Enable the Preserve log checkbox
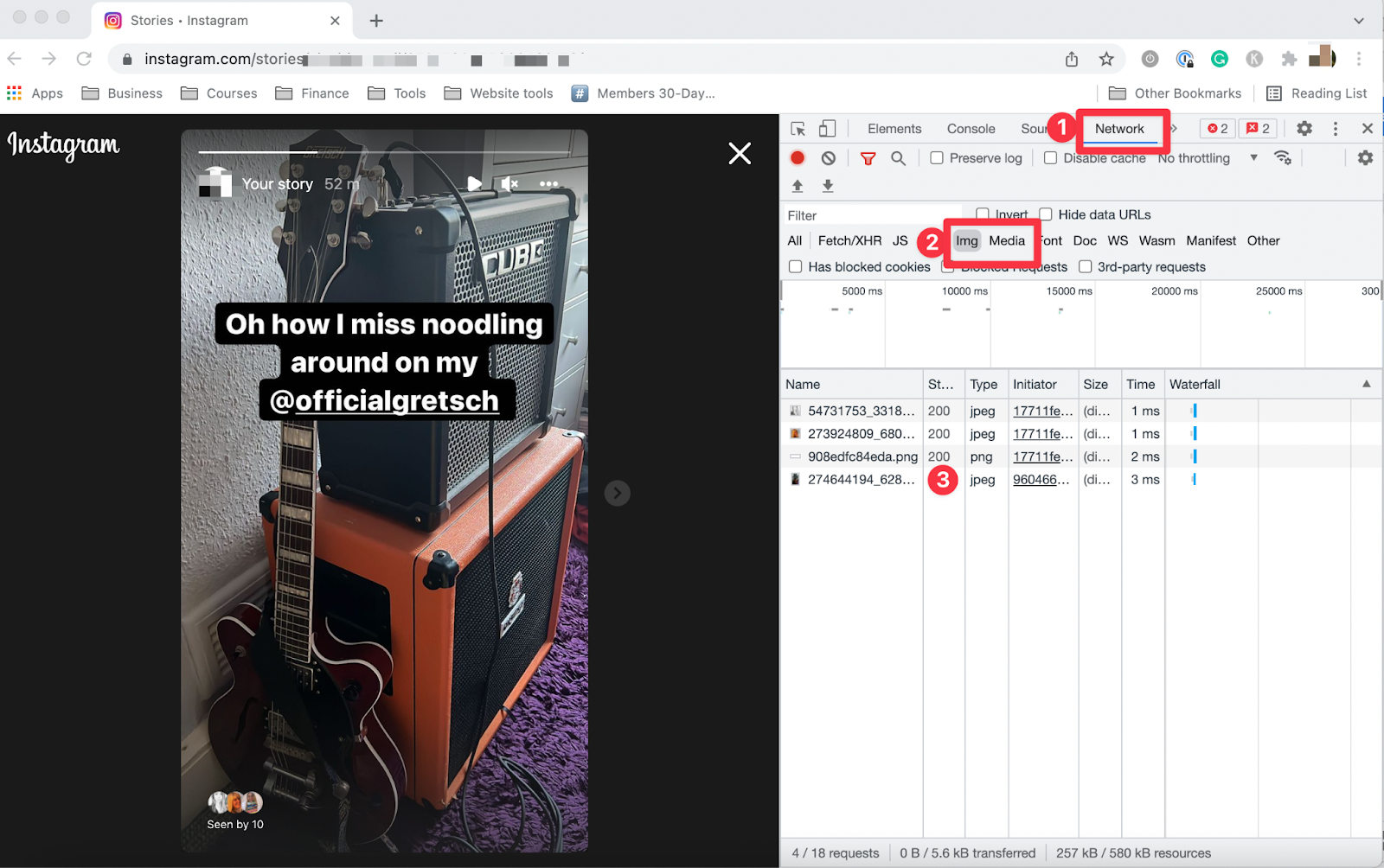The image size is (1384, 868). point(937,158)
